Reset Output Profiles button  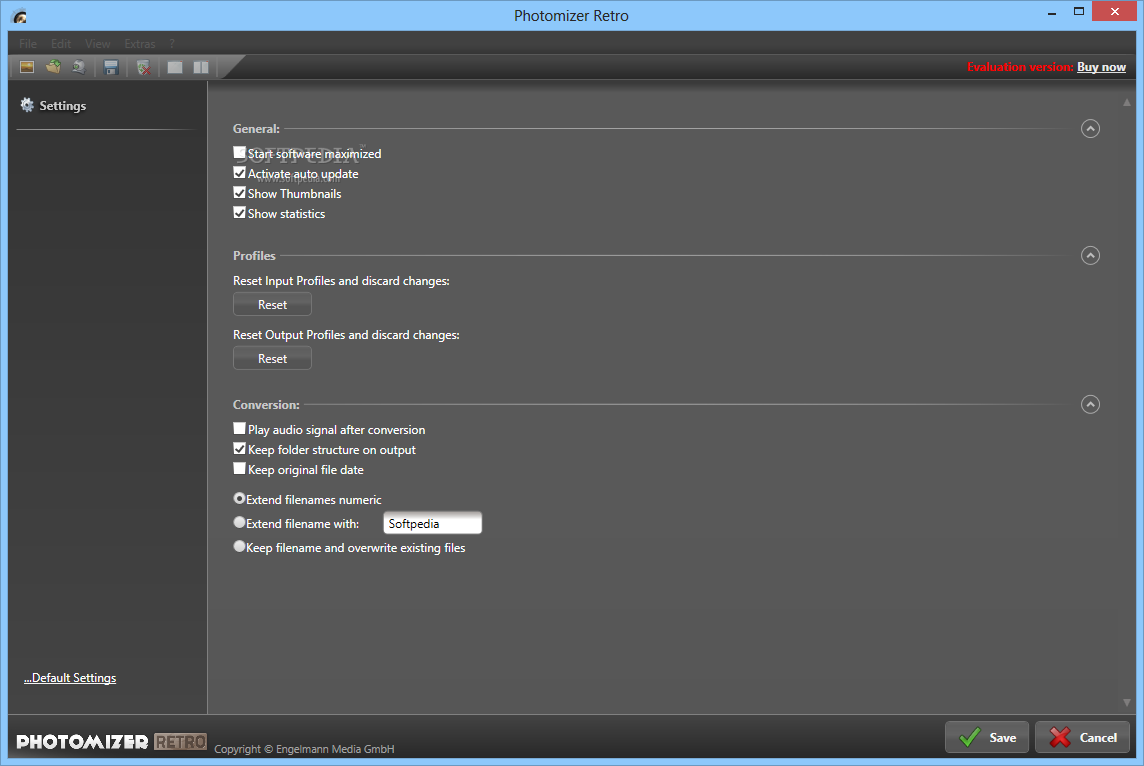point(272,358)
